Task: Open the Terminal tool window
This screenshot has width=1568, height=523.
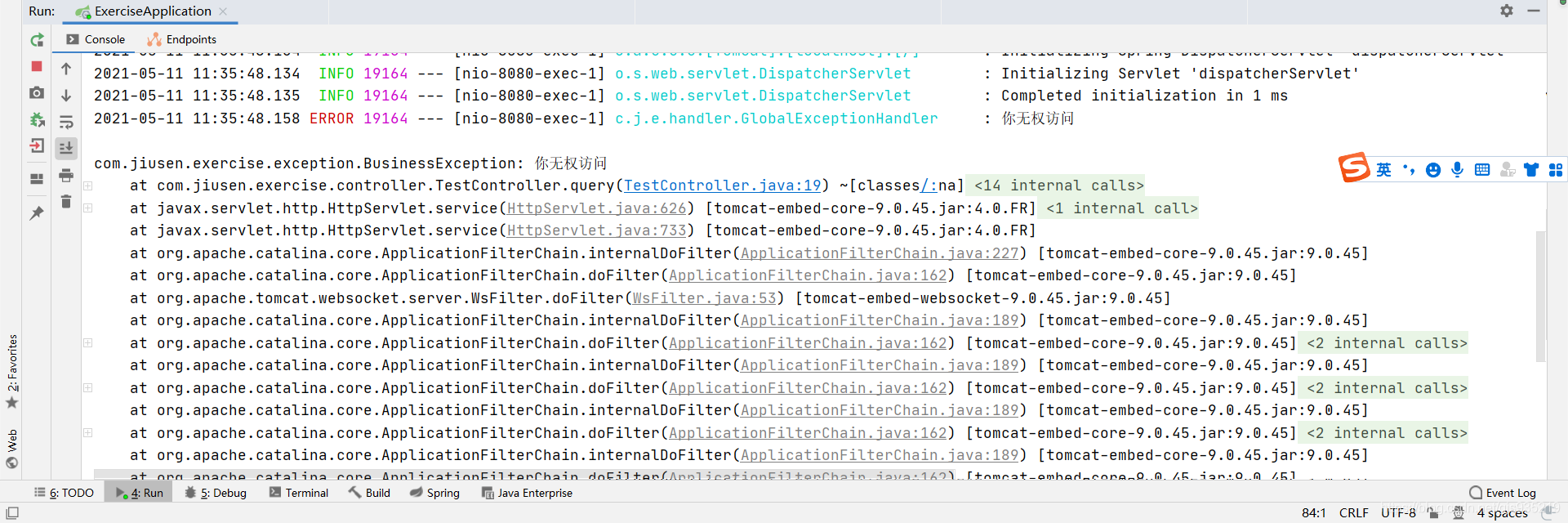Action: pyautogui.click(x=299, y=493)
